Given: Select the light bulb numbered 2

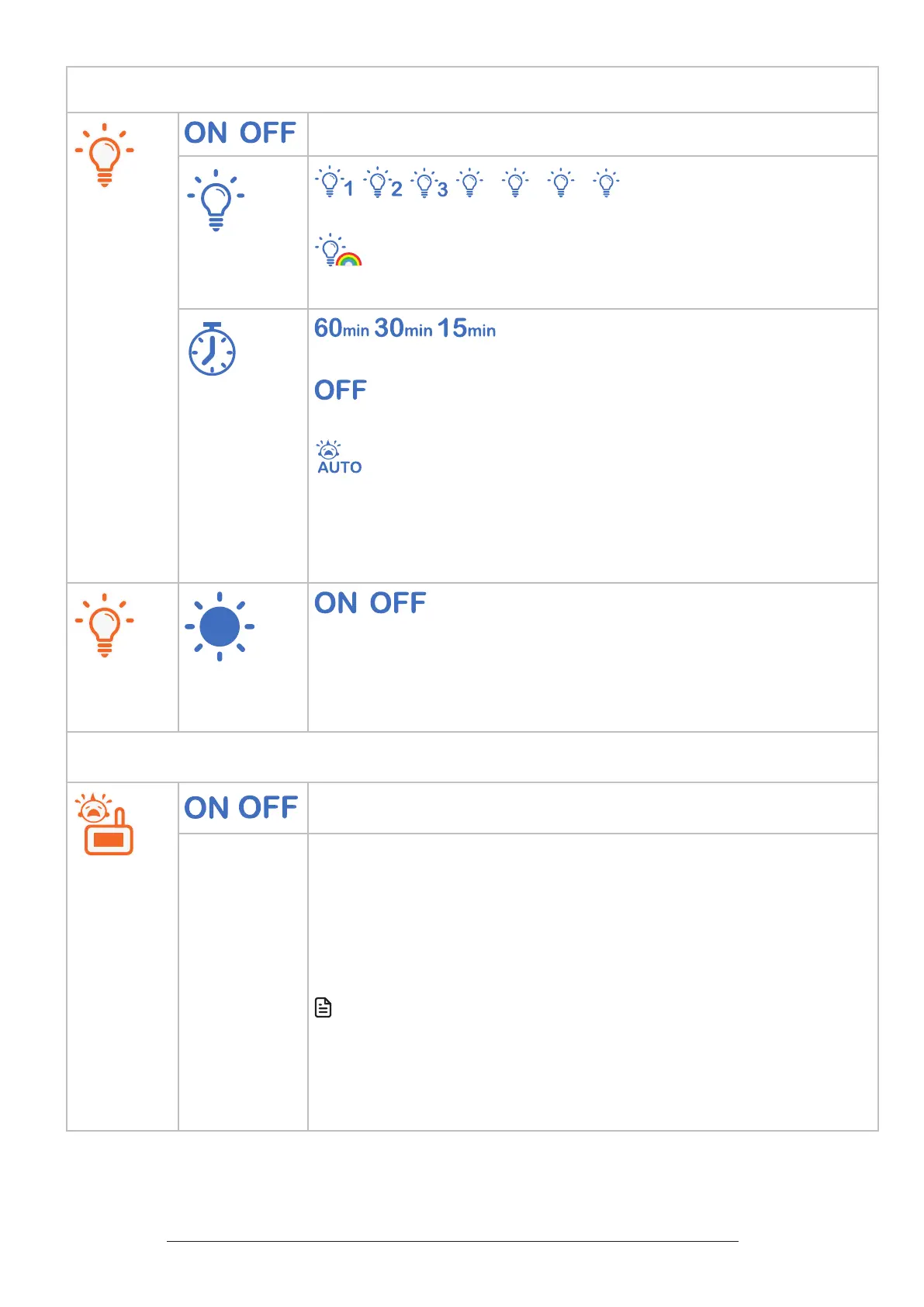Looking at the screenshot, I should point(382,183).
